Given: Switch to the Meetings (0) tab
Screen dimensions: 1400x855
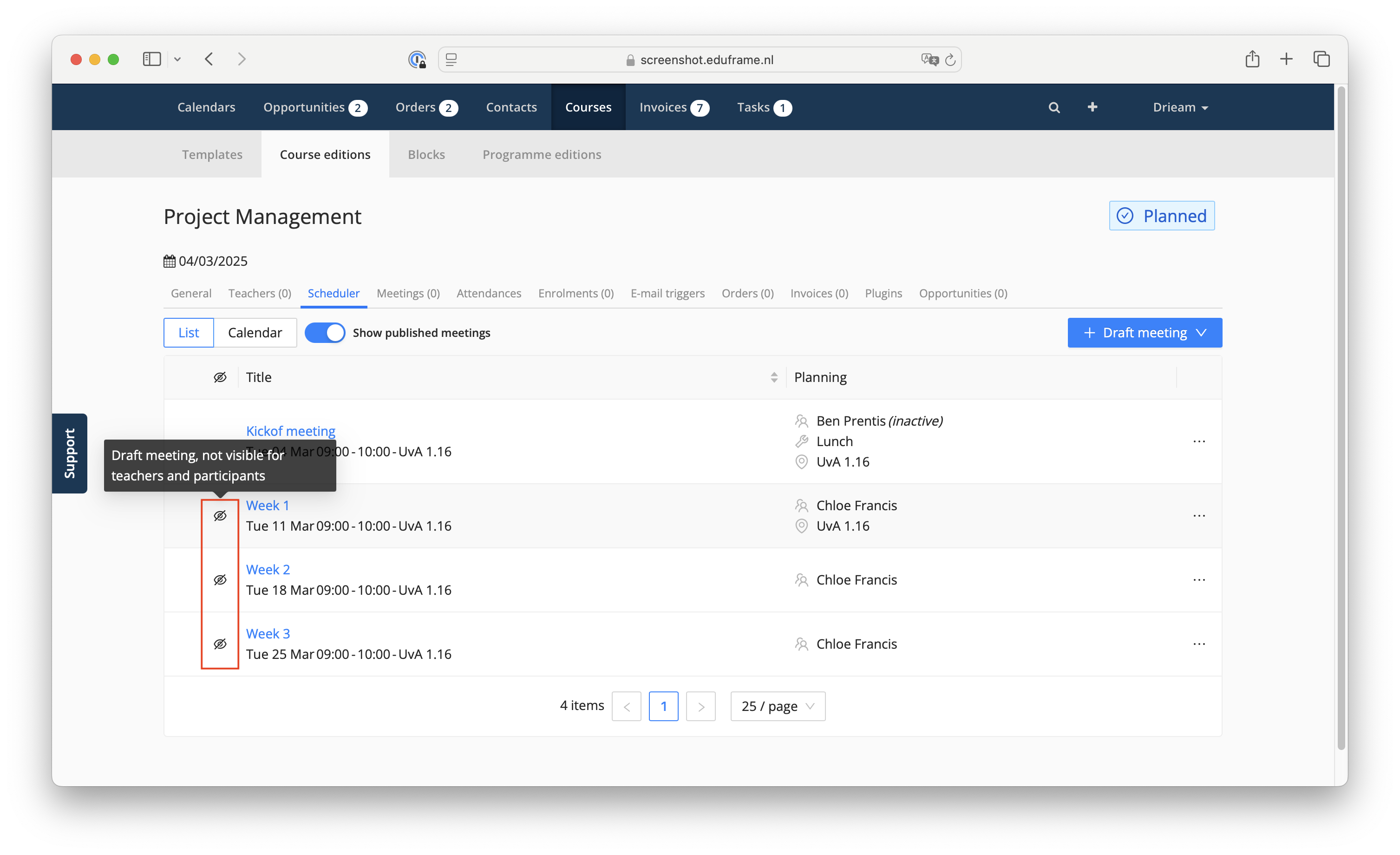Looking at the screenshot, I should pyautogui.click(x=408, y=293).
